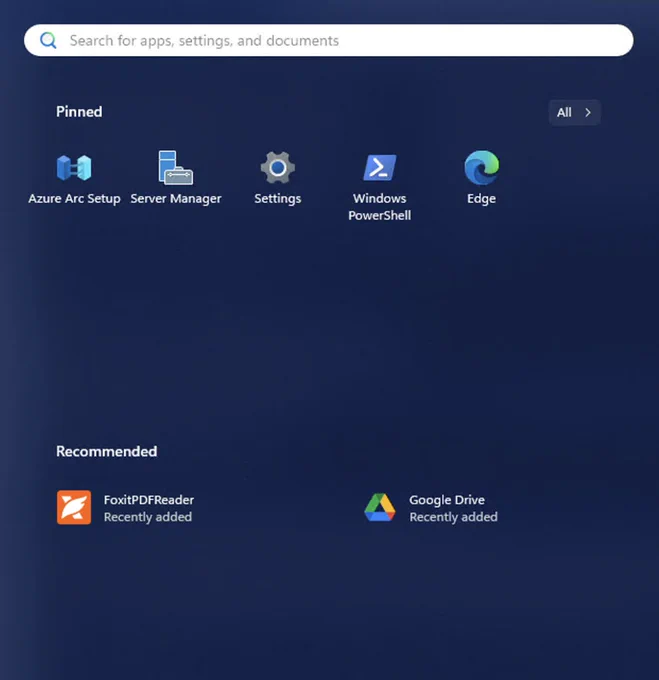
Task: Click the 'Edge' label text
Action: pyautogui.click(x=481, y=199)
